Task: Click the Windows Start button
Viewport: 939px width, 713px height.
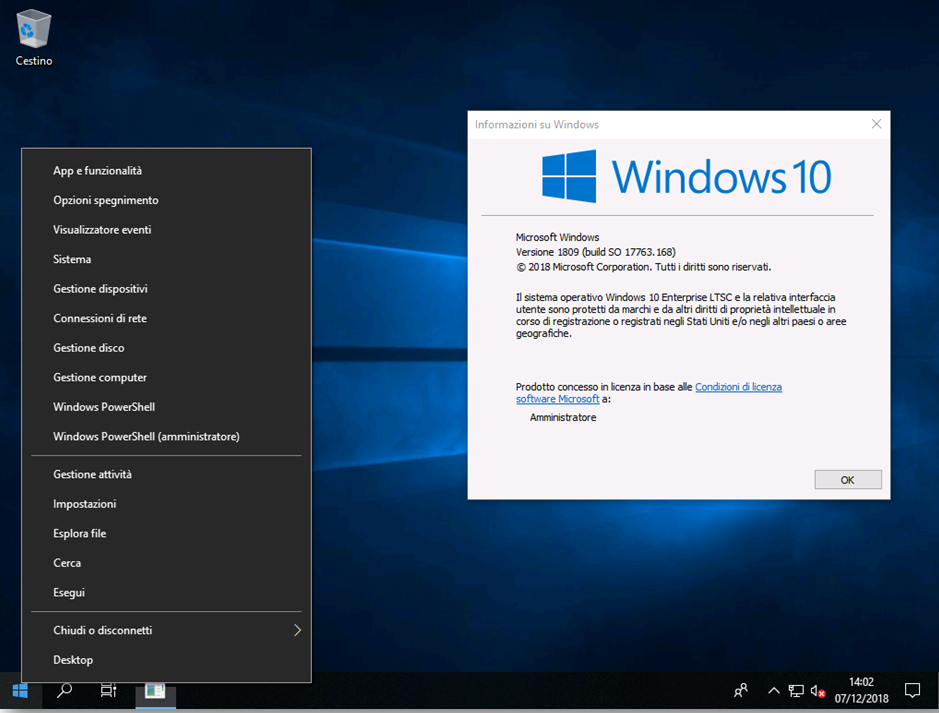Action: point(20,691)
